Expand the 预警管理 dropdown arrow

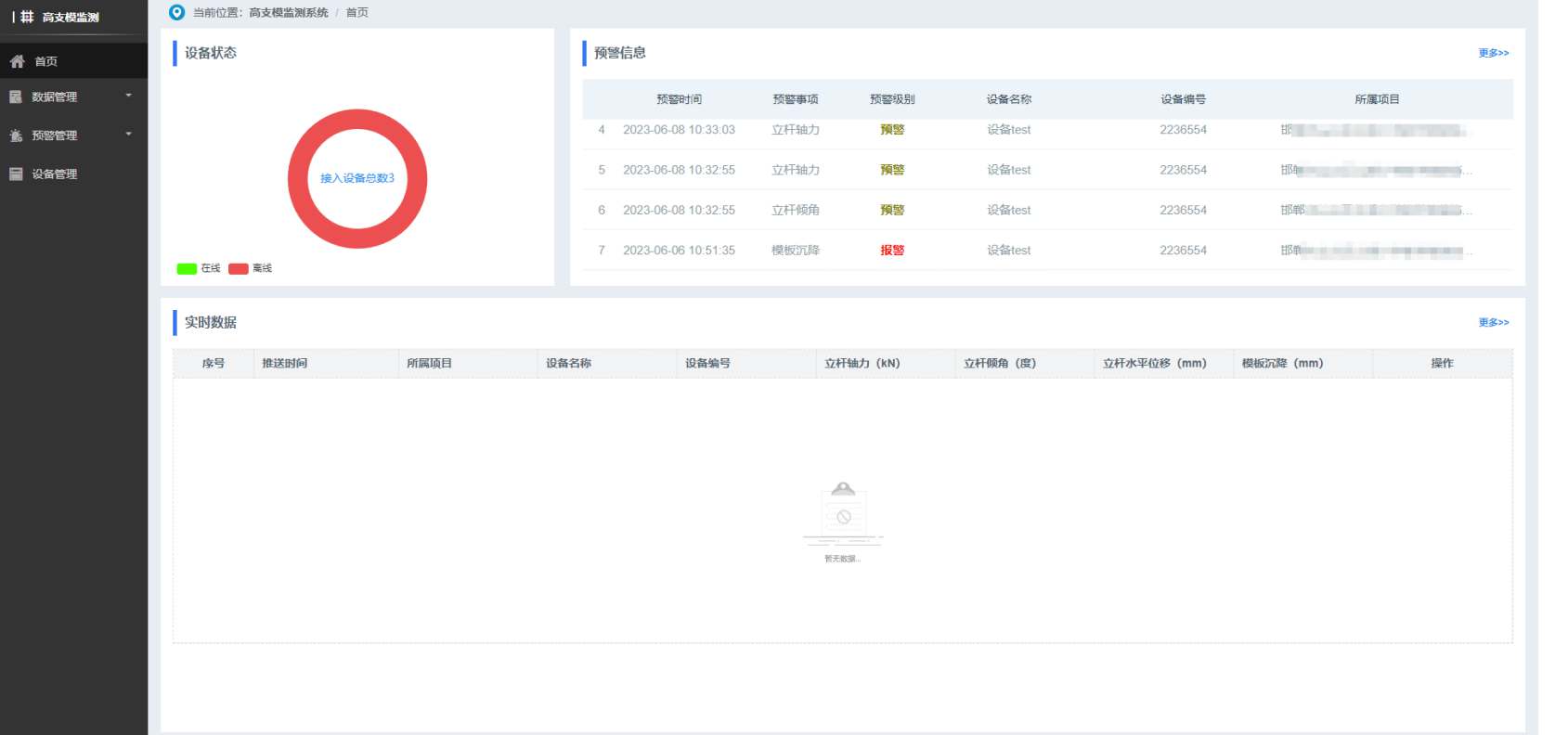129,135
